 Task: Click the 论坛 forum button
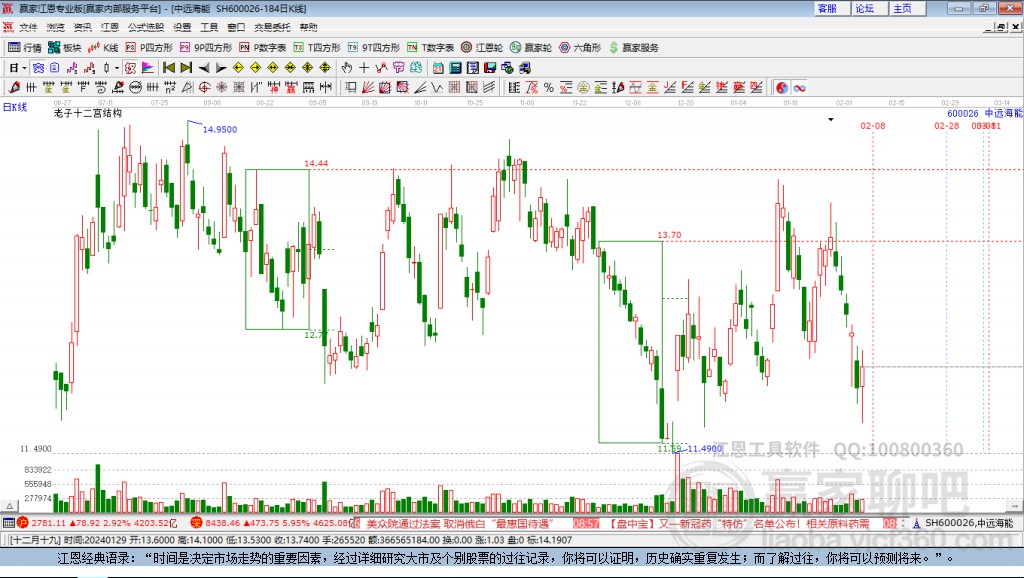869,8
